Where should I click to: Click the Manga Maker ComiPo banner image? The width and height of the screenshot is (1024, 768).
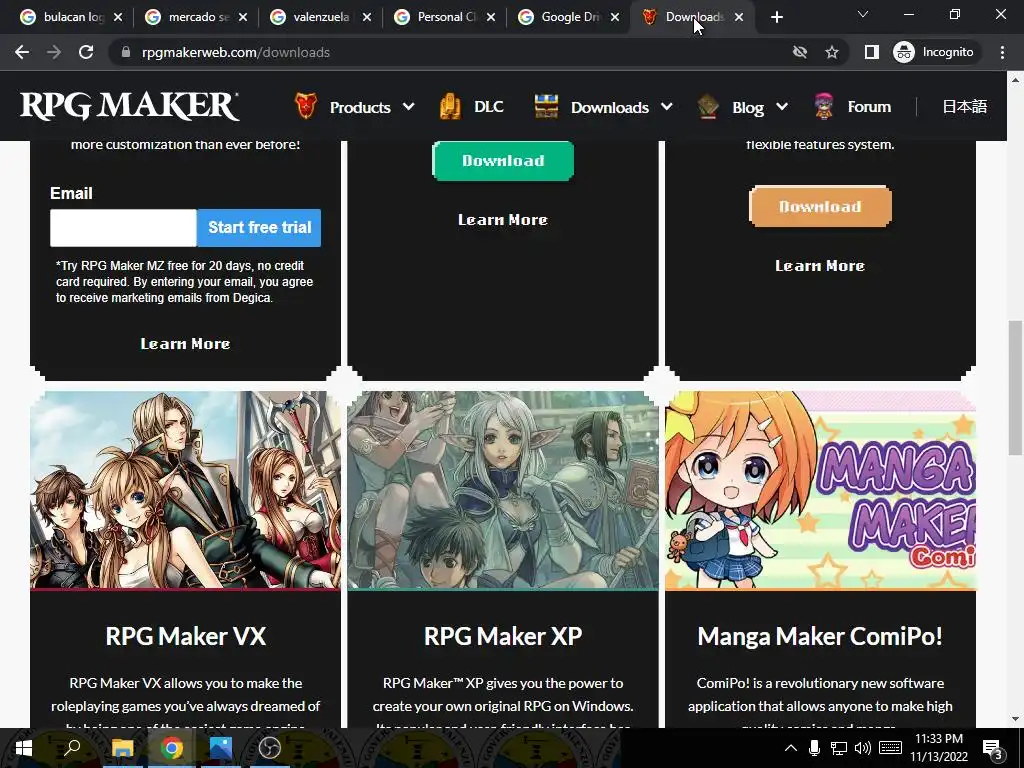point(820,490)
